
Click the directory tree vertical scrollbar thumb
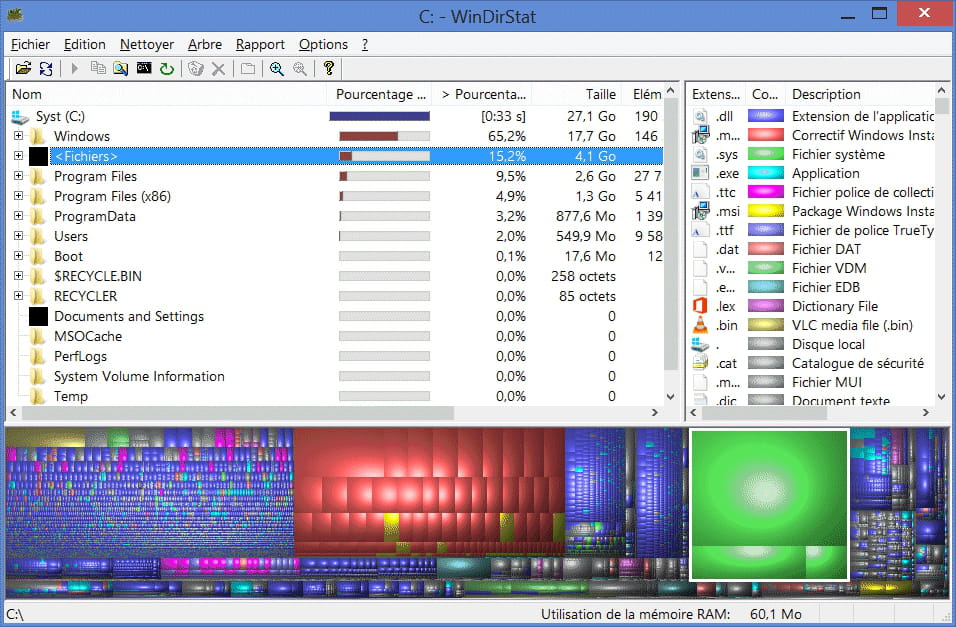(670, 235)
